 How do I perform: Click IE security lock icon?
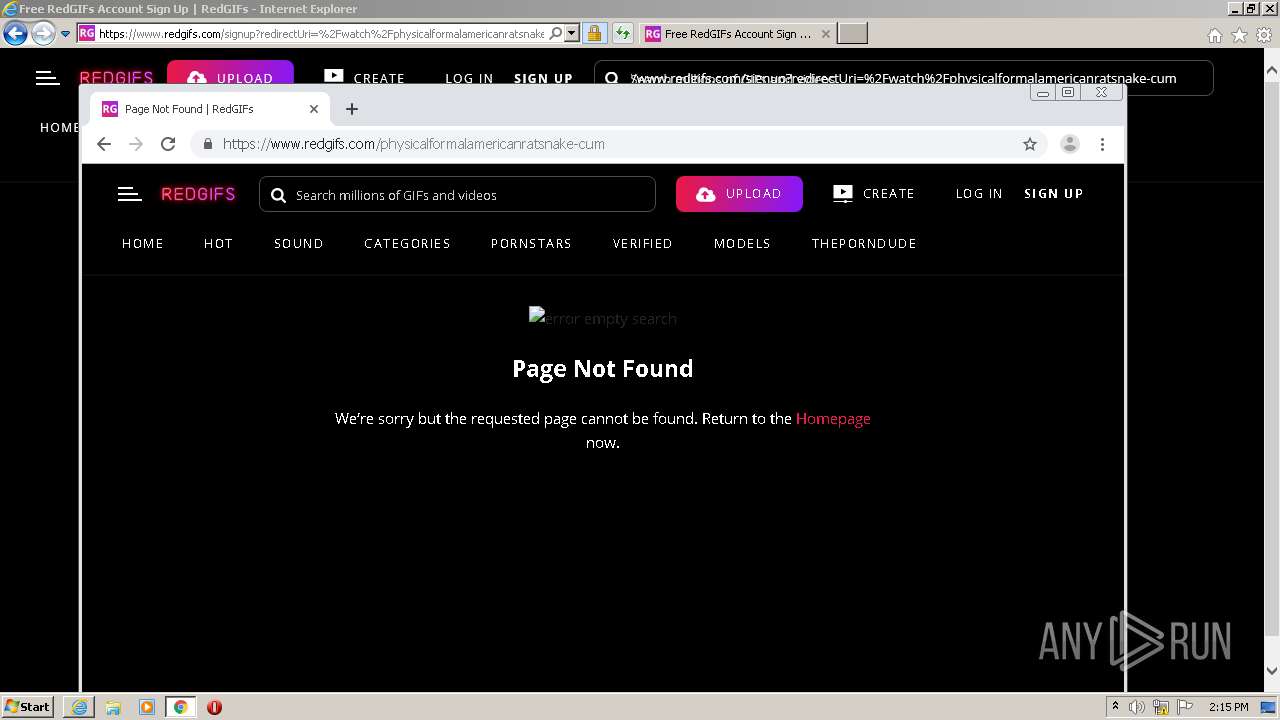click(x=594, y=34)
